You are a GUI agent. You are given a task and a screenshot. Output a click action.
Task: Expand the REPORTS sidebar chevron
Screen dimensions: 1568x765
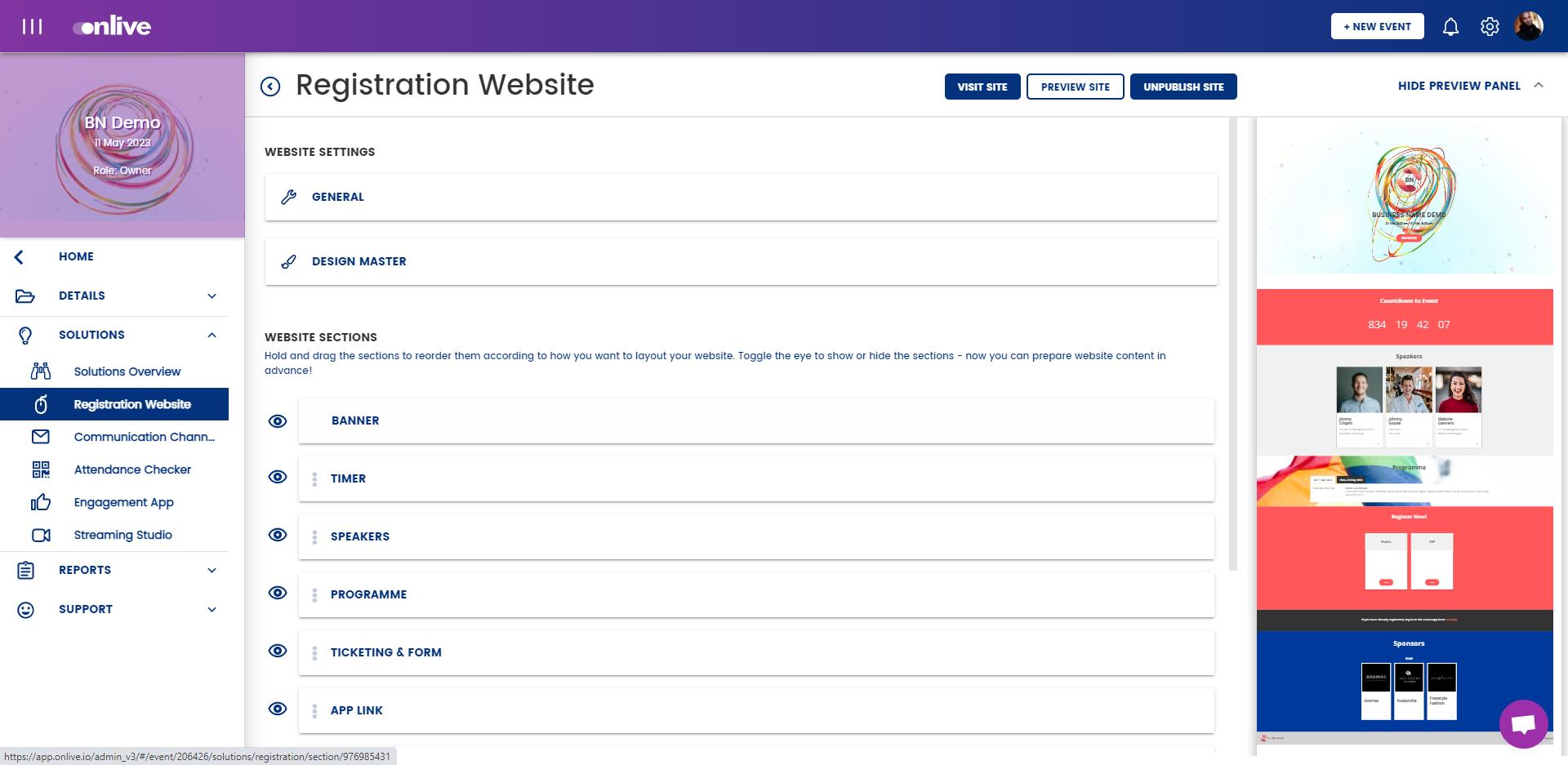(x=212, y=570)
